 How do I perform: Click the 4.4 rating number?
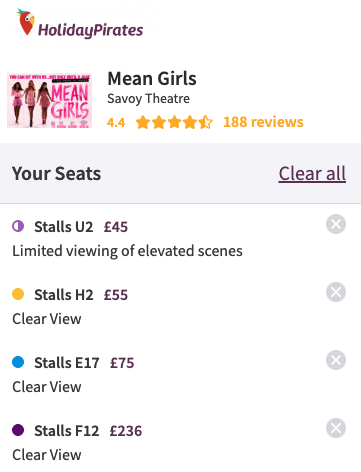tap(116, 123)
